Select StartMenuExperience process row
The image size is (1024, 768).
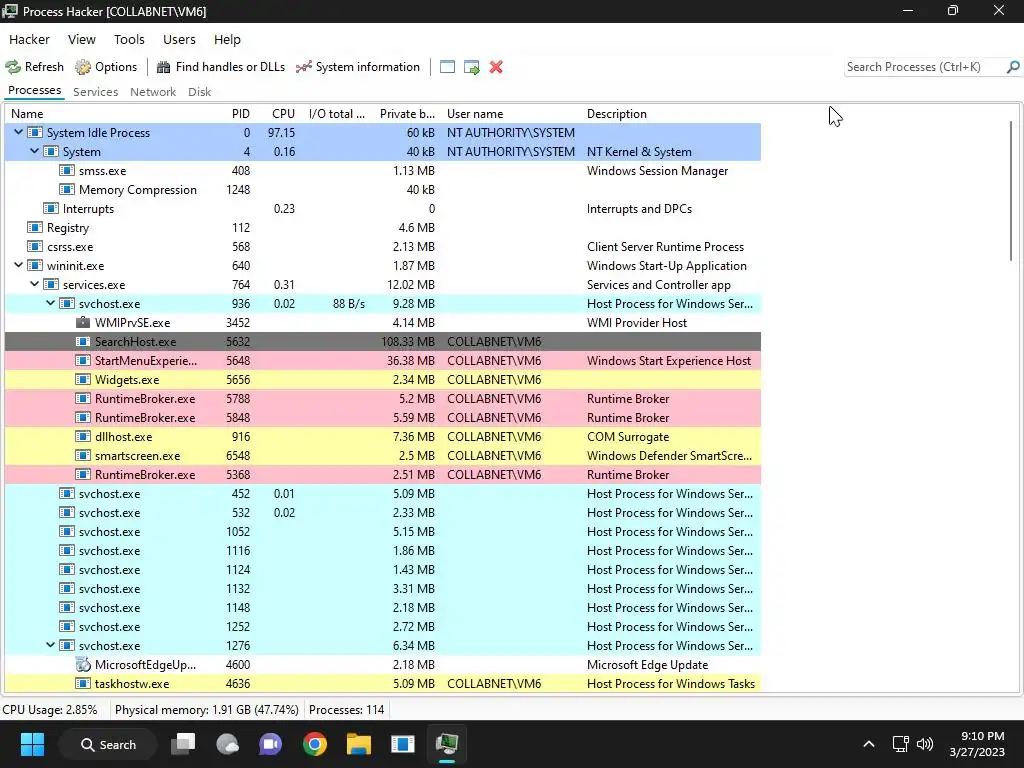[x=383, y=360]
